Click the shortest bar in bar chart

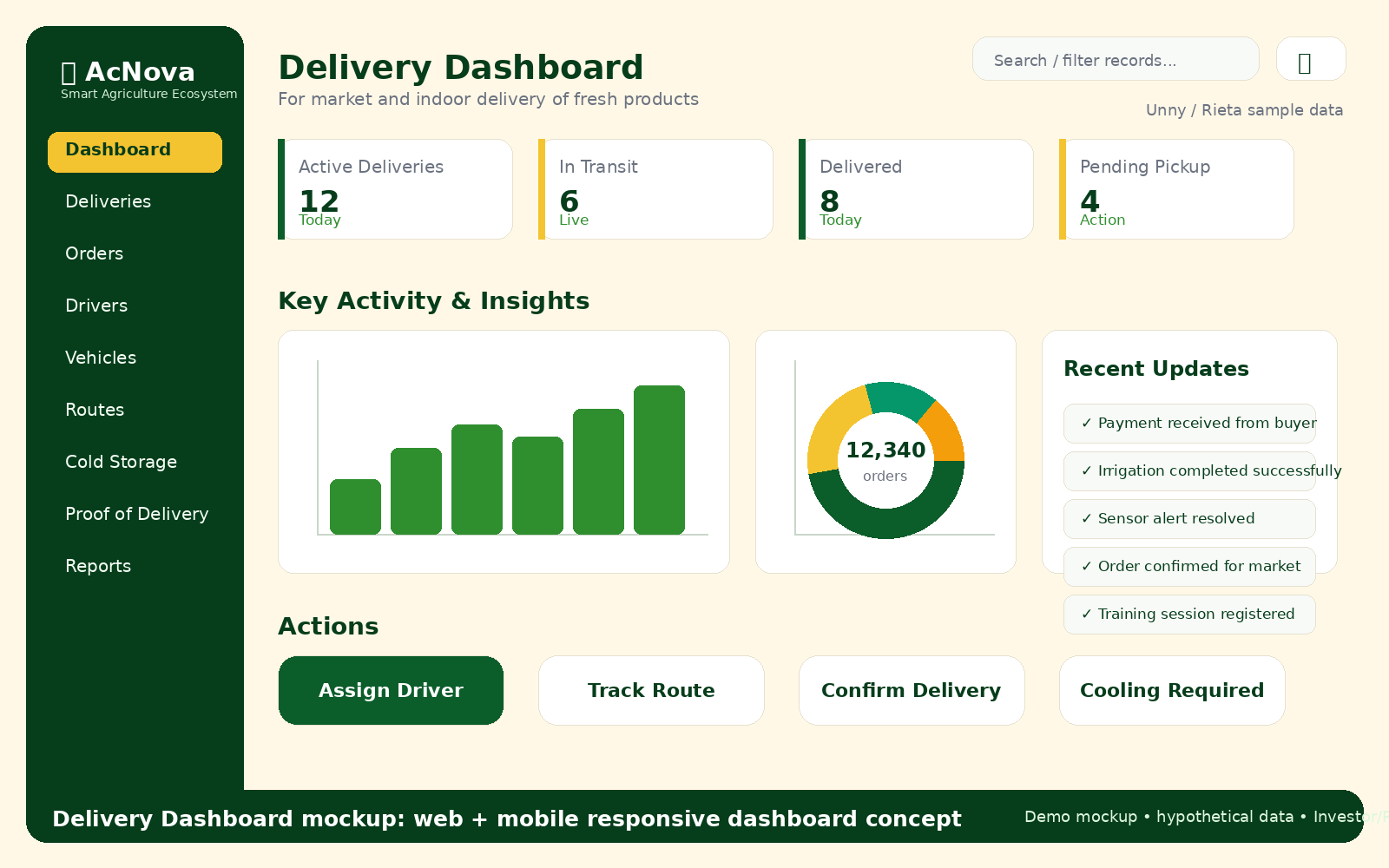click(355, 507)
